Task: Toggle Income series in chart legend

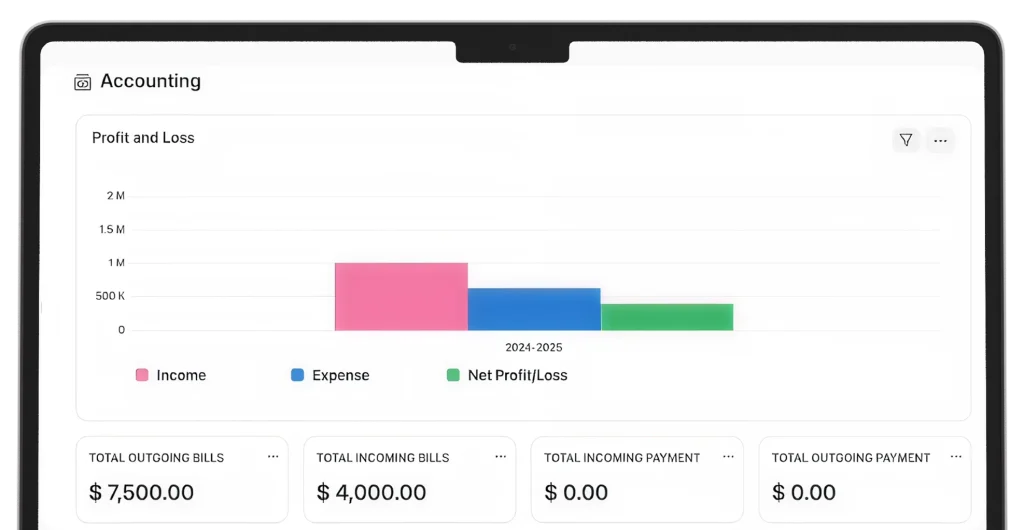Action: [170, 375]
